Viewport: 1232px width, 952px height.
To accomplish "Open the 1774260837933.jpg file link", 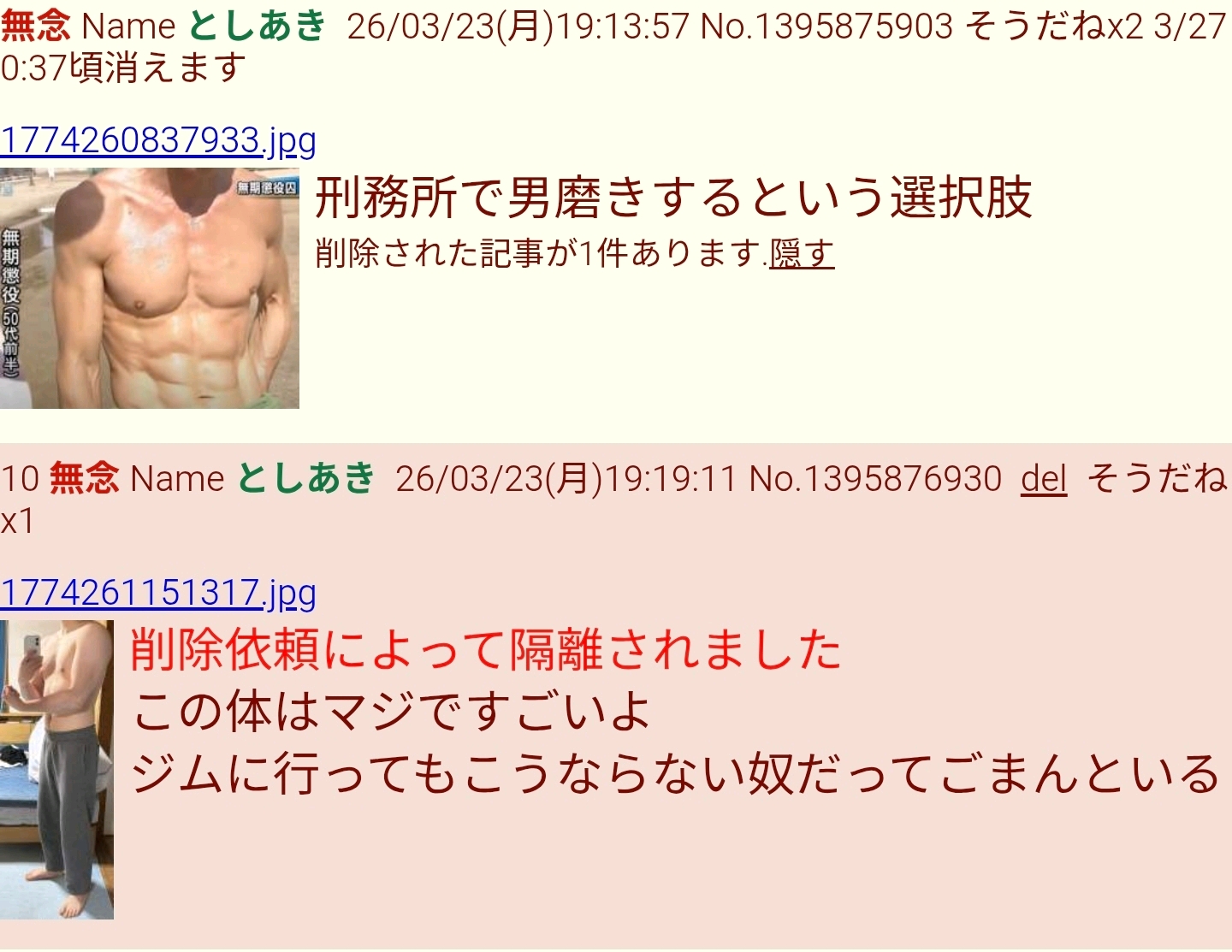I will [158, 140].
